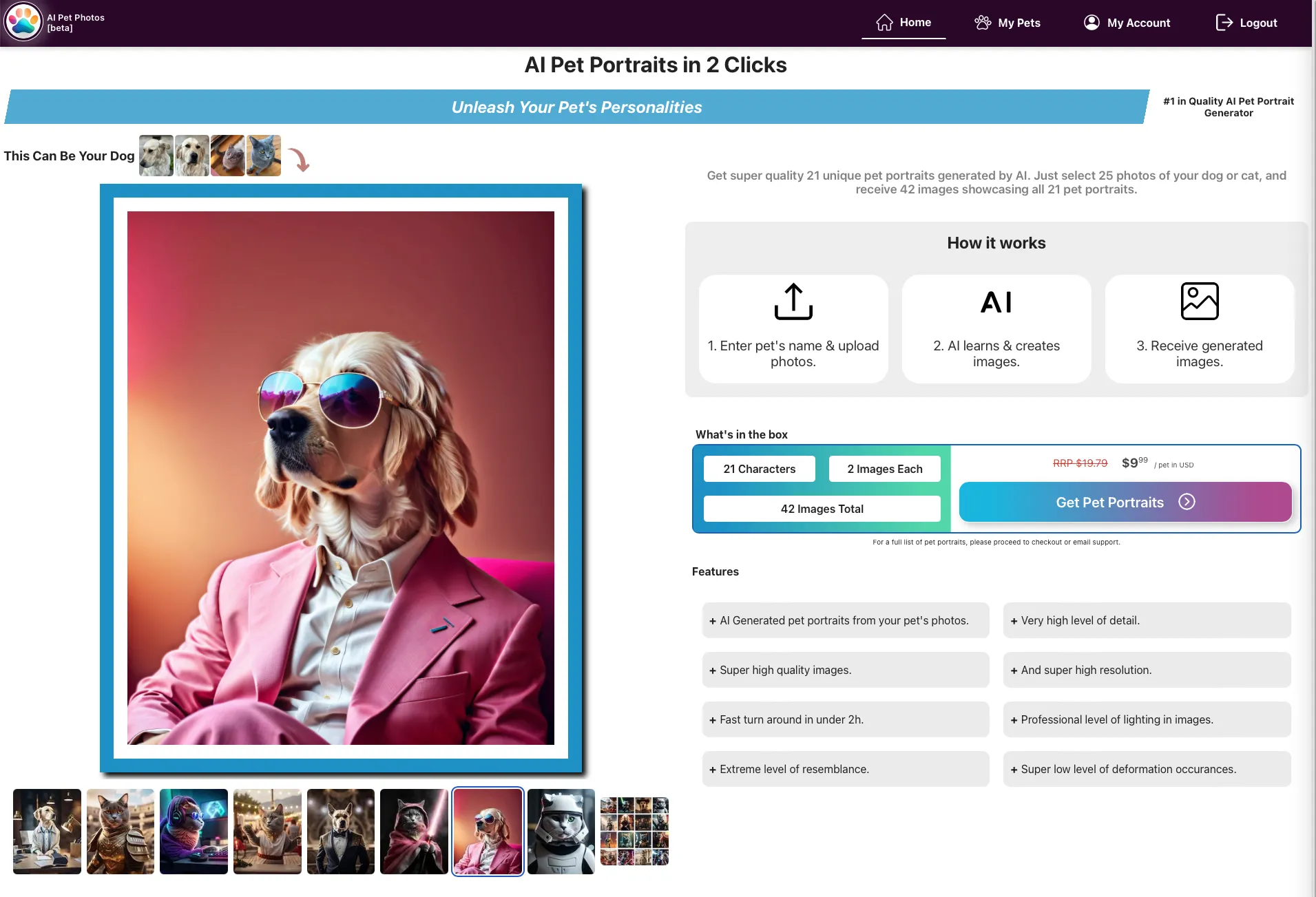This screenshot has width=1316, height=897.
Task: Click the Logout arrow icon
Action: click(x=1225, y=22)
